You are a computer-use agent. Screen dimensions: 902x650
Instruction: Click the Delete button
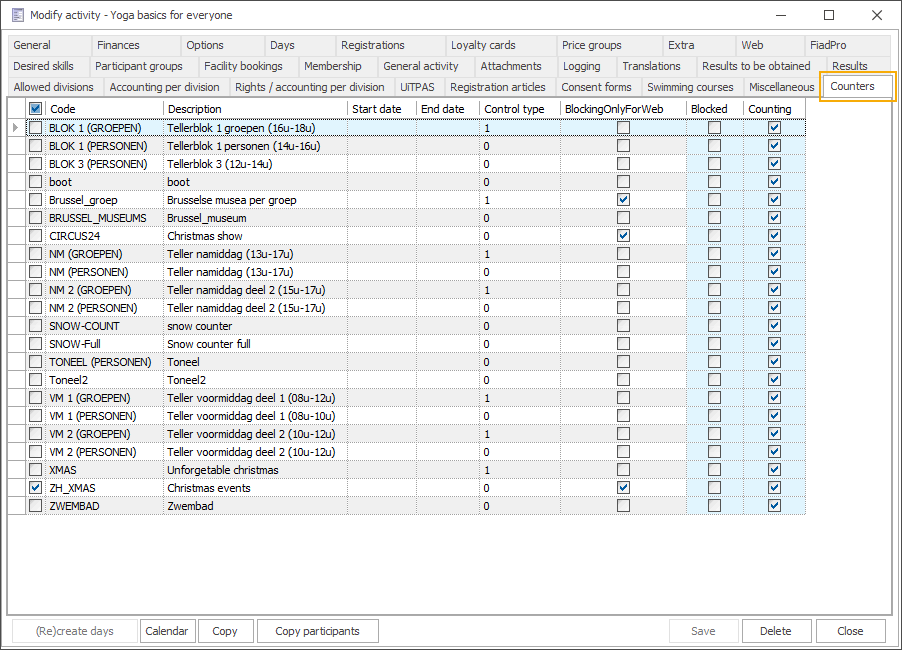pos(776,631)
